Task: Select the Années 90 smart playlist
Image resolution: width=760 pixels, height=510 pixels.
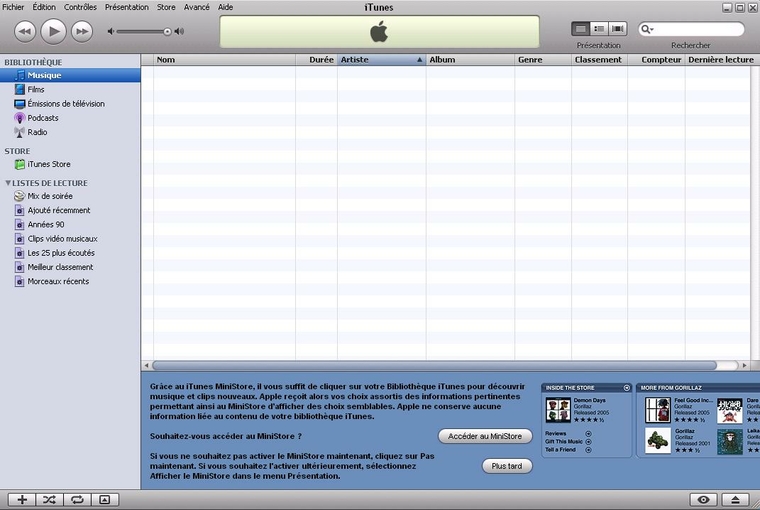Action: [70, 224]
